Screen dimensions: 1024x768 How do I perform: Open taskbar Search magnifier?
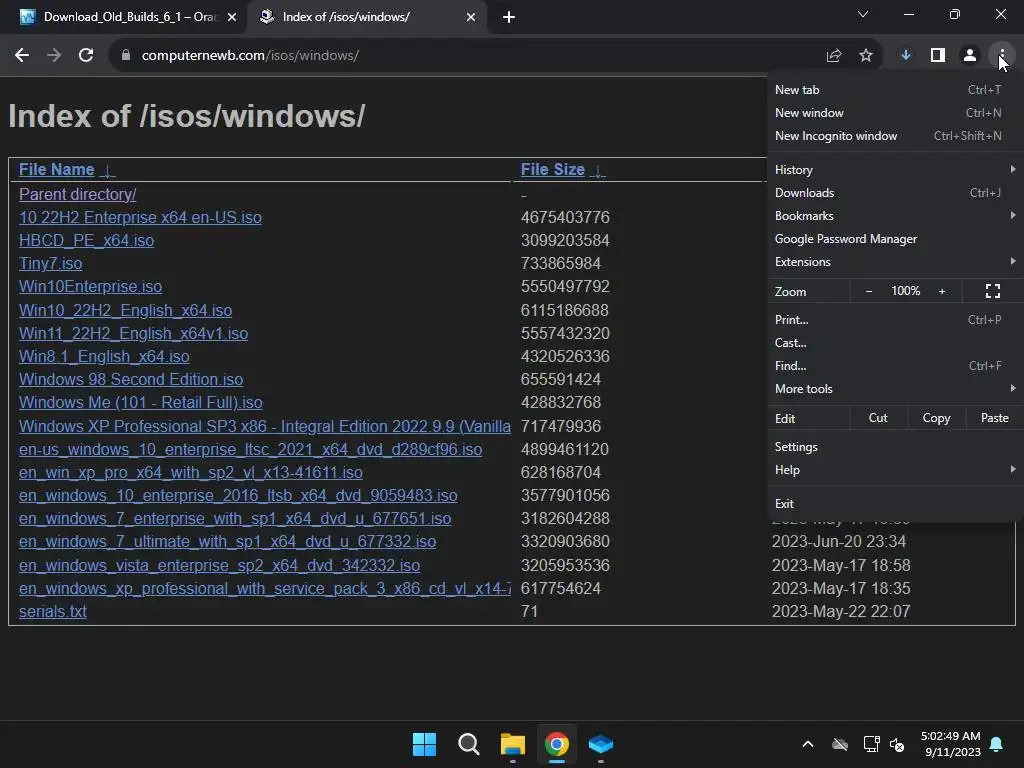468,744
